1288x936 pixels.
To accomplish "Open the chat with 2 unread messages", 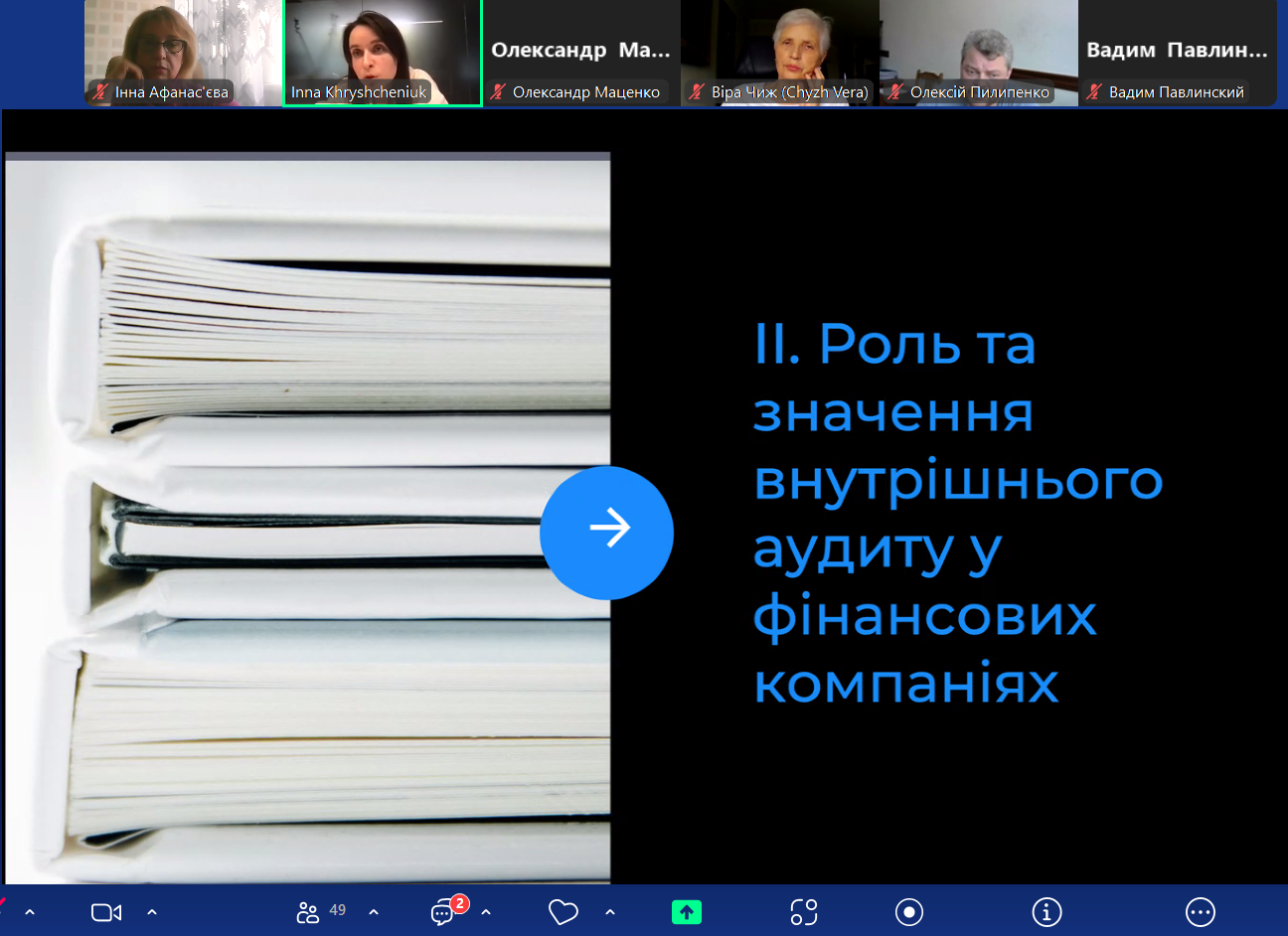I will 443,912.
